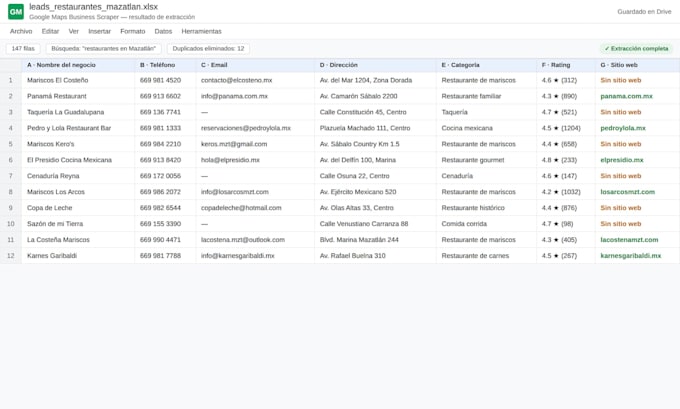Screen dimensions: 680x409
Task: Click phone cell 669 913 6602
Action: (x=165, y=96)
